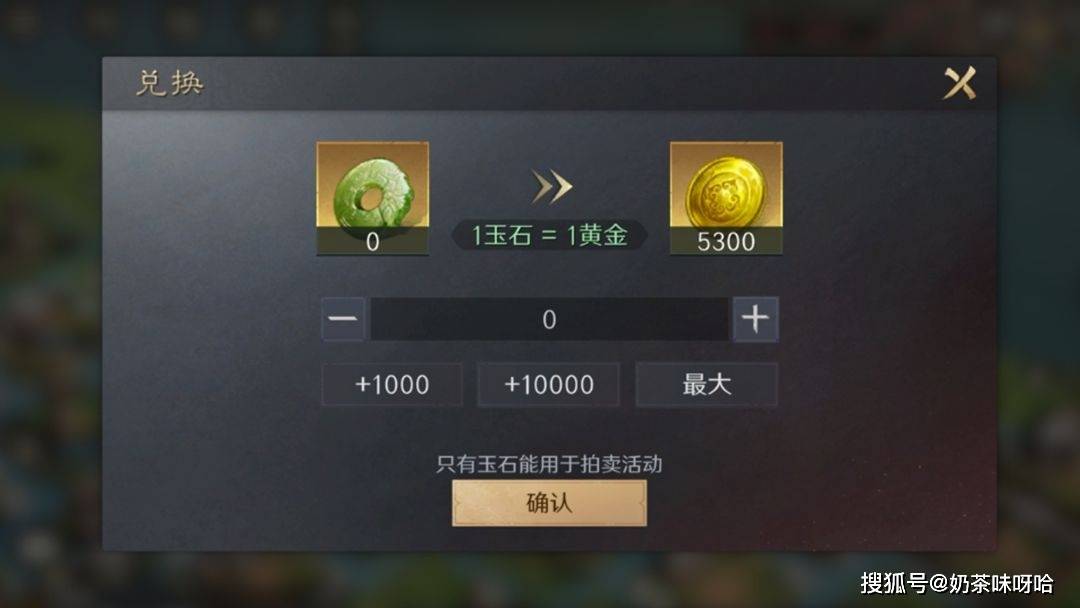
Task: Select the gold coin icon
Action: coord(726,191)
